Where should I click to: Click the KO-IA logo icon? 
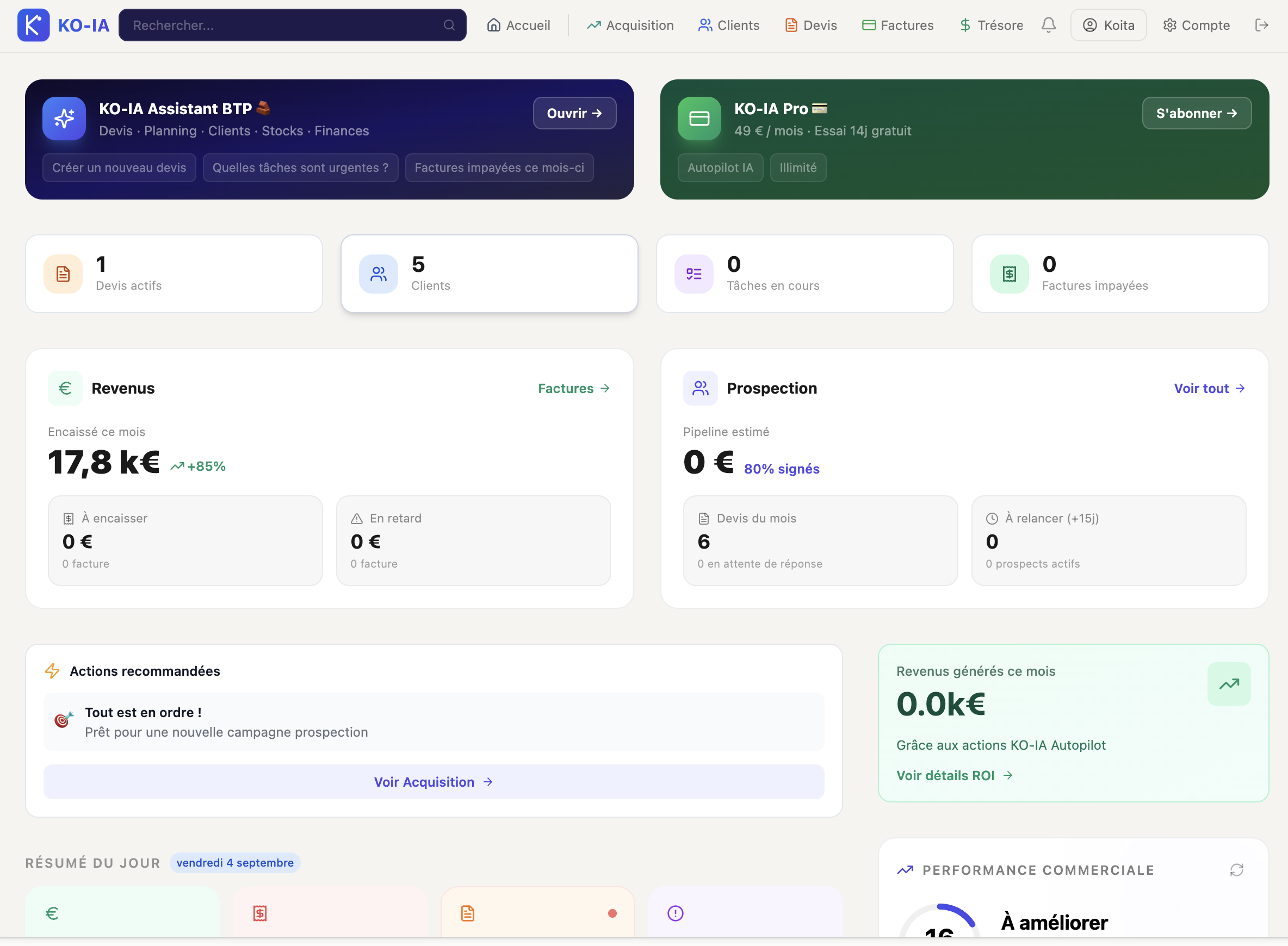[x=33, y=25]
